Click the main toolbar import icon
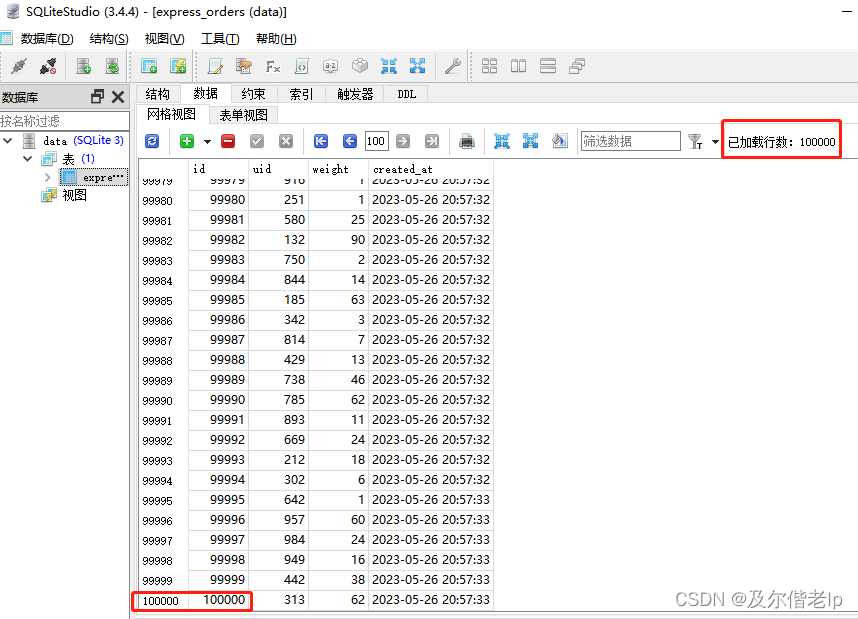 pyautogui.click(x=389, y=66)
